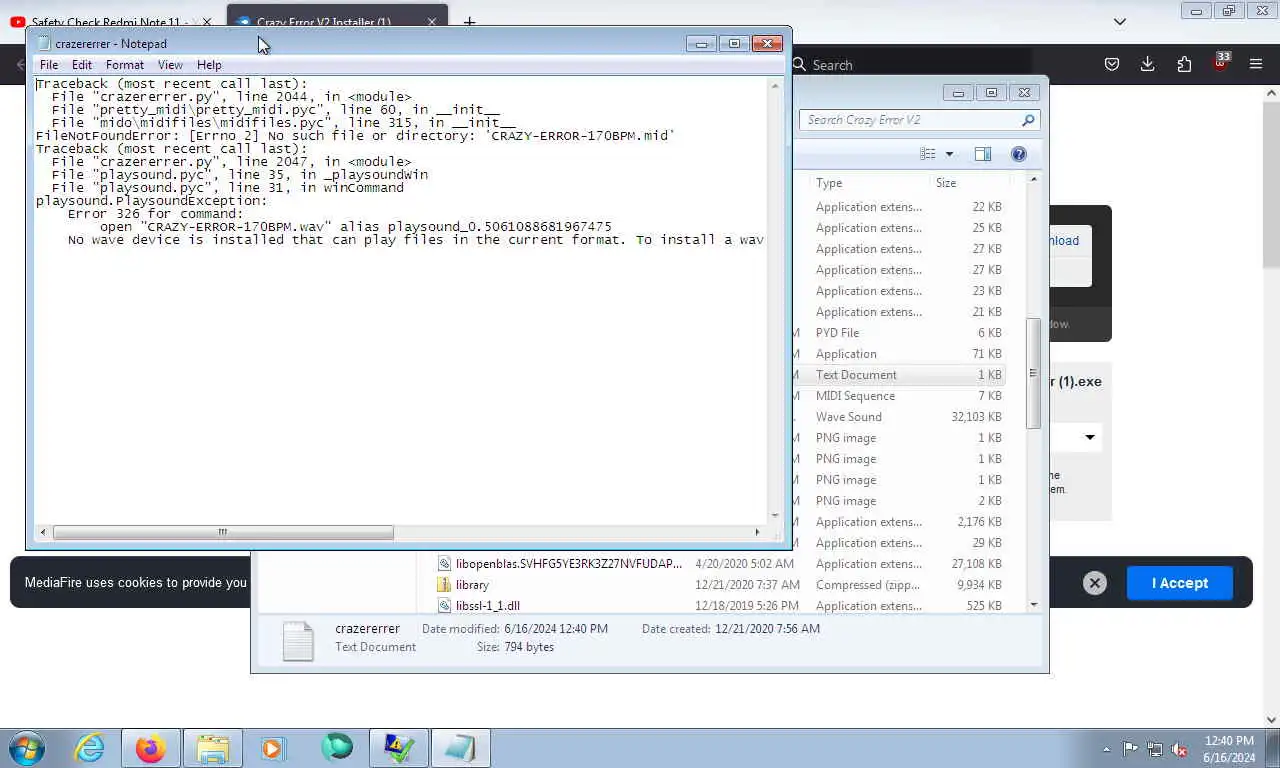This screenshot has width=1280, height=768.
Task: Switch to Firefox in the taskbar
Action: click(151, 748)
